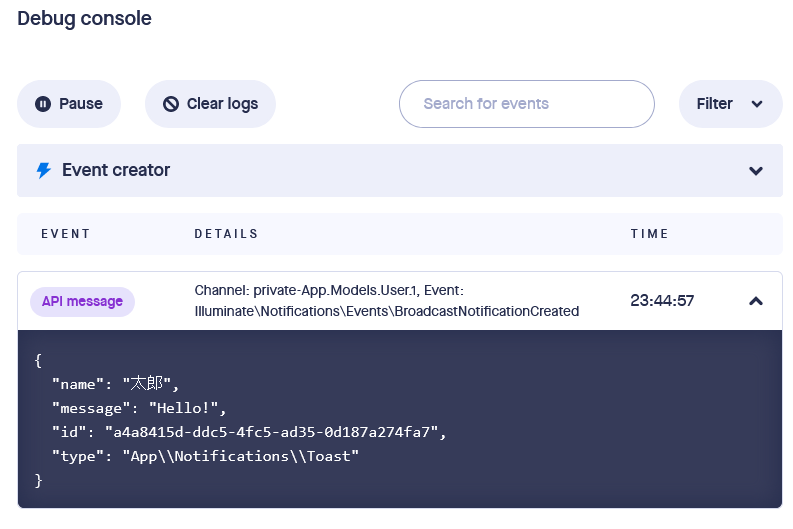This screenshot has width=793, height=529.
Task: Focus the Search for events field
Action: coord(526,104)
